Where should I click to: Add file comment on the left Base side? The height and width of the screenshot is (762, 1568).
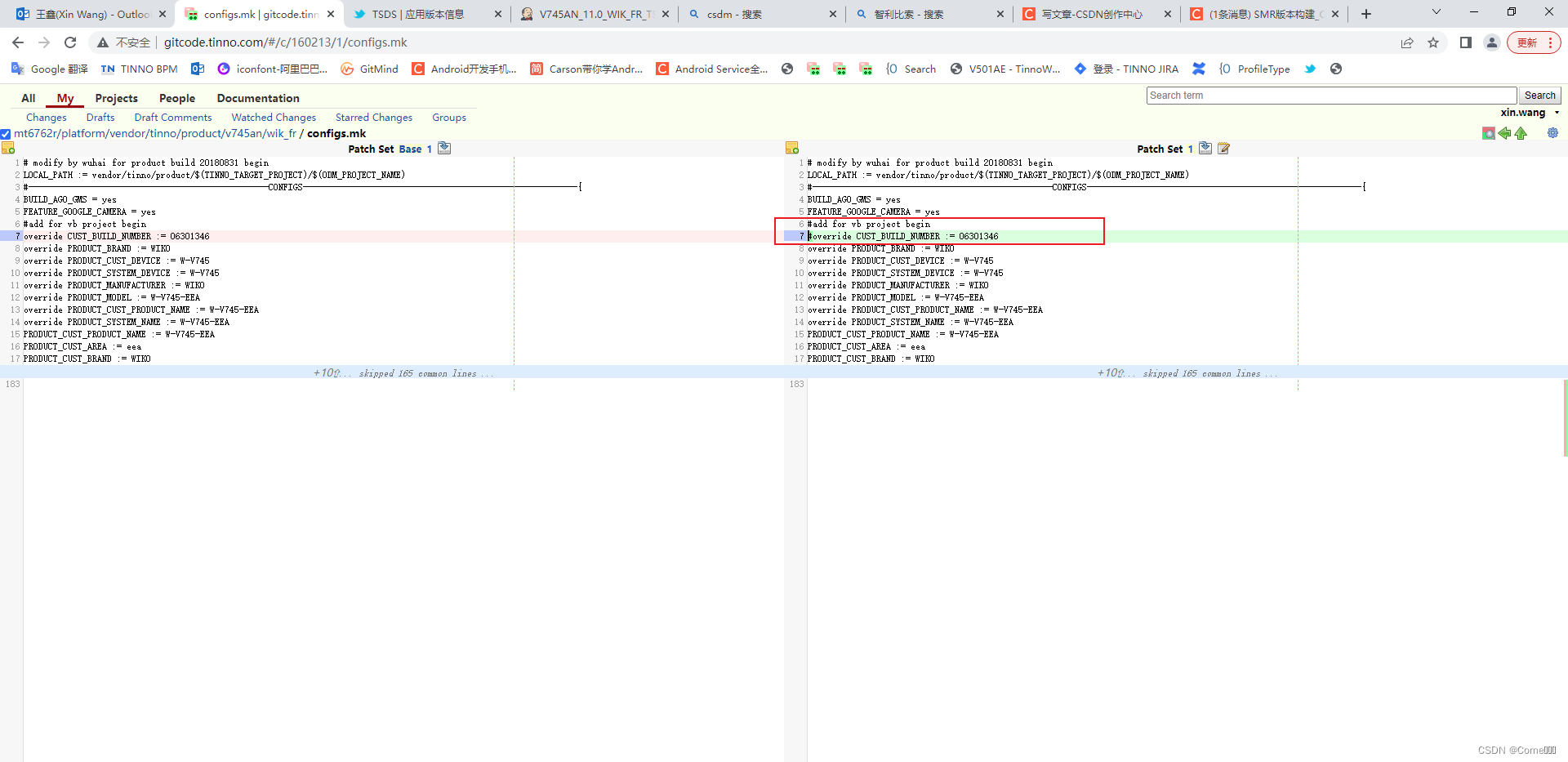8,148
